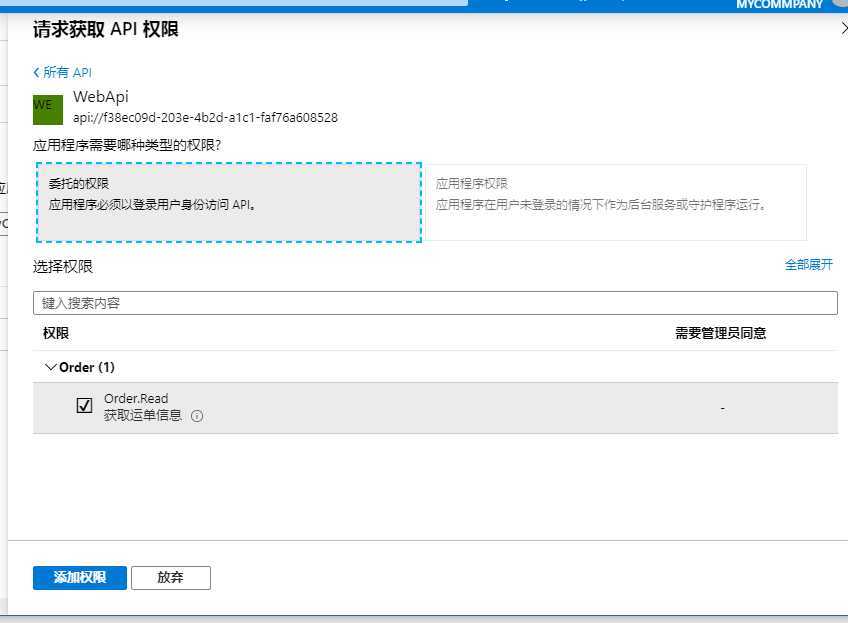Close the 请求获取 API 权限 panel
The height and width of the screenshot is (623, 848).
[x=844, y=28]
